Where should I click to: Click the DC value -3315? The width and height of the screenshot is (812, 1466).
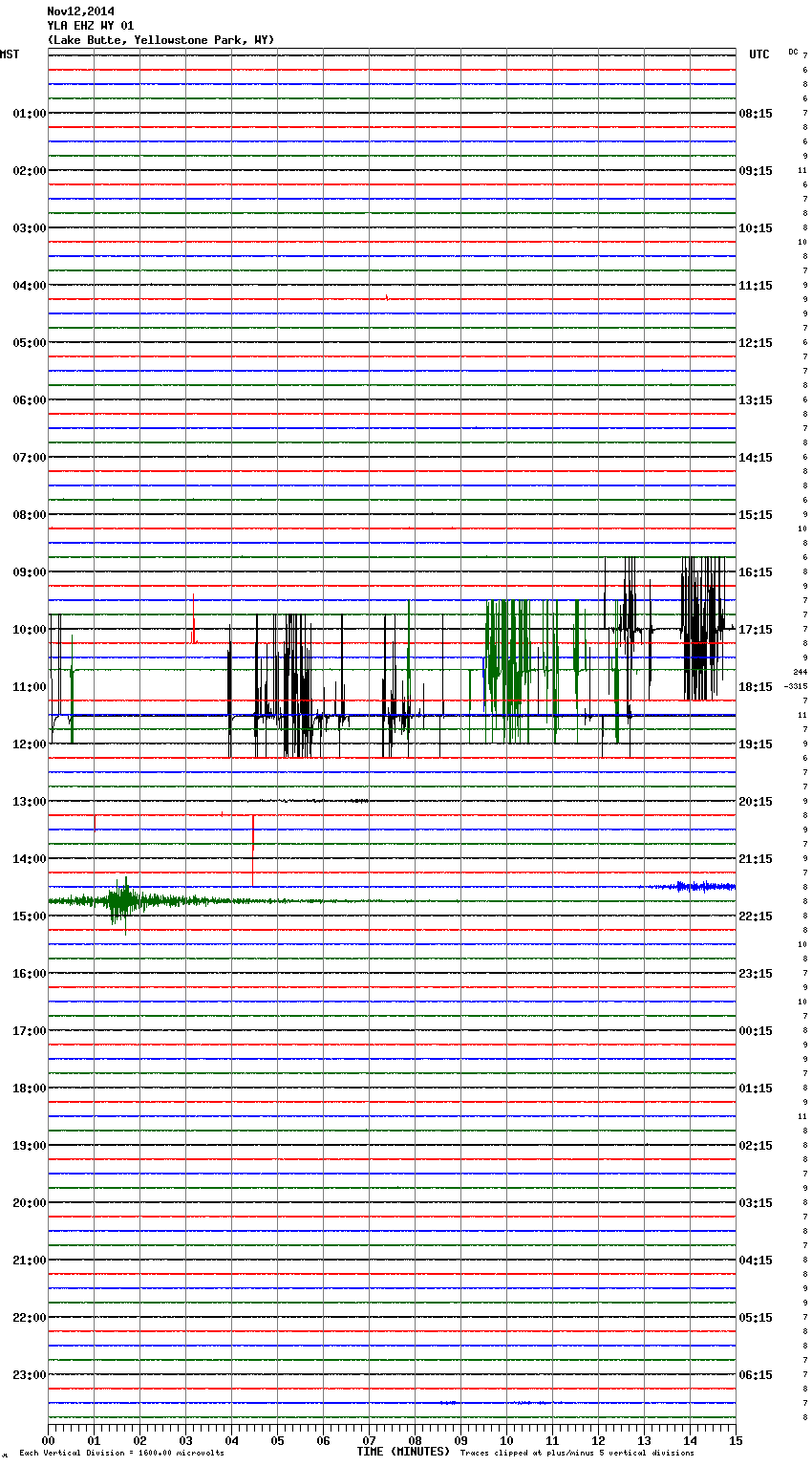click(796, 686)
